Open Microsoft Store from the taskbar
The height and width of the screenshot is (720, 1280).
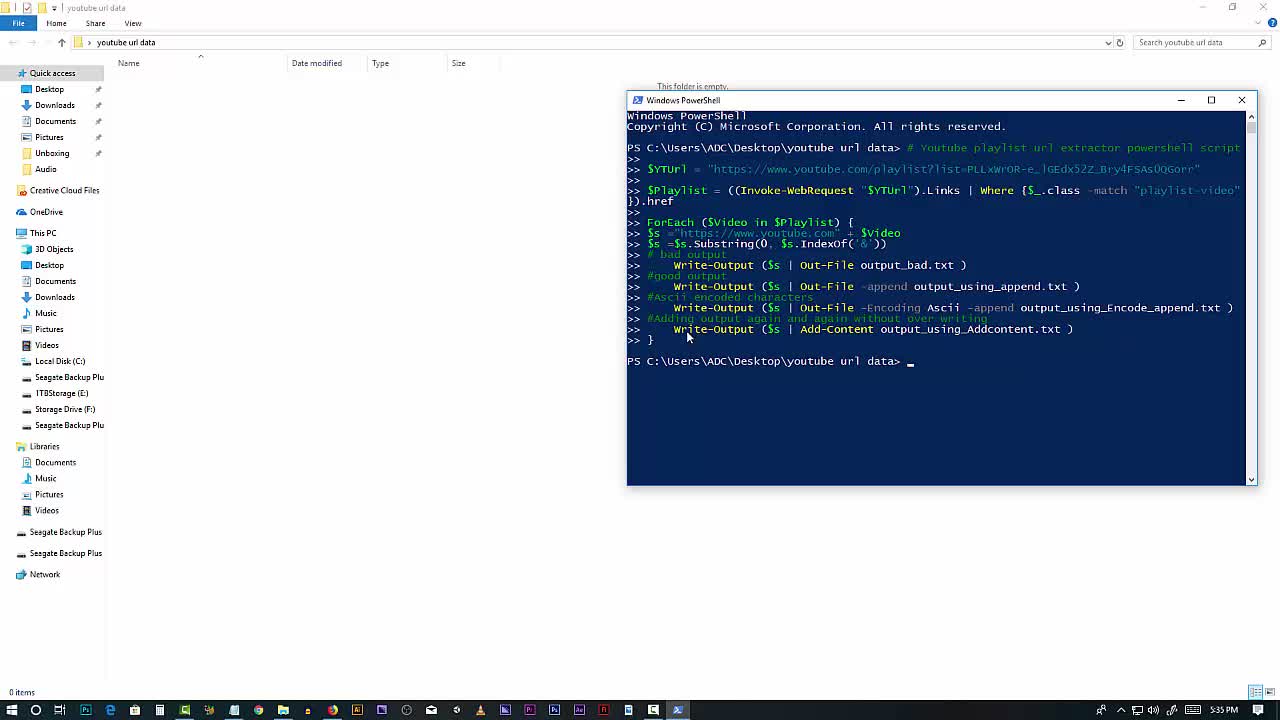click(x=134, y=710)
